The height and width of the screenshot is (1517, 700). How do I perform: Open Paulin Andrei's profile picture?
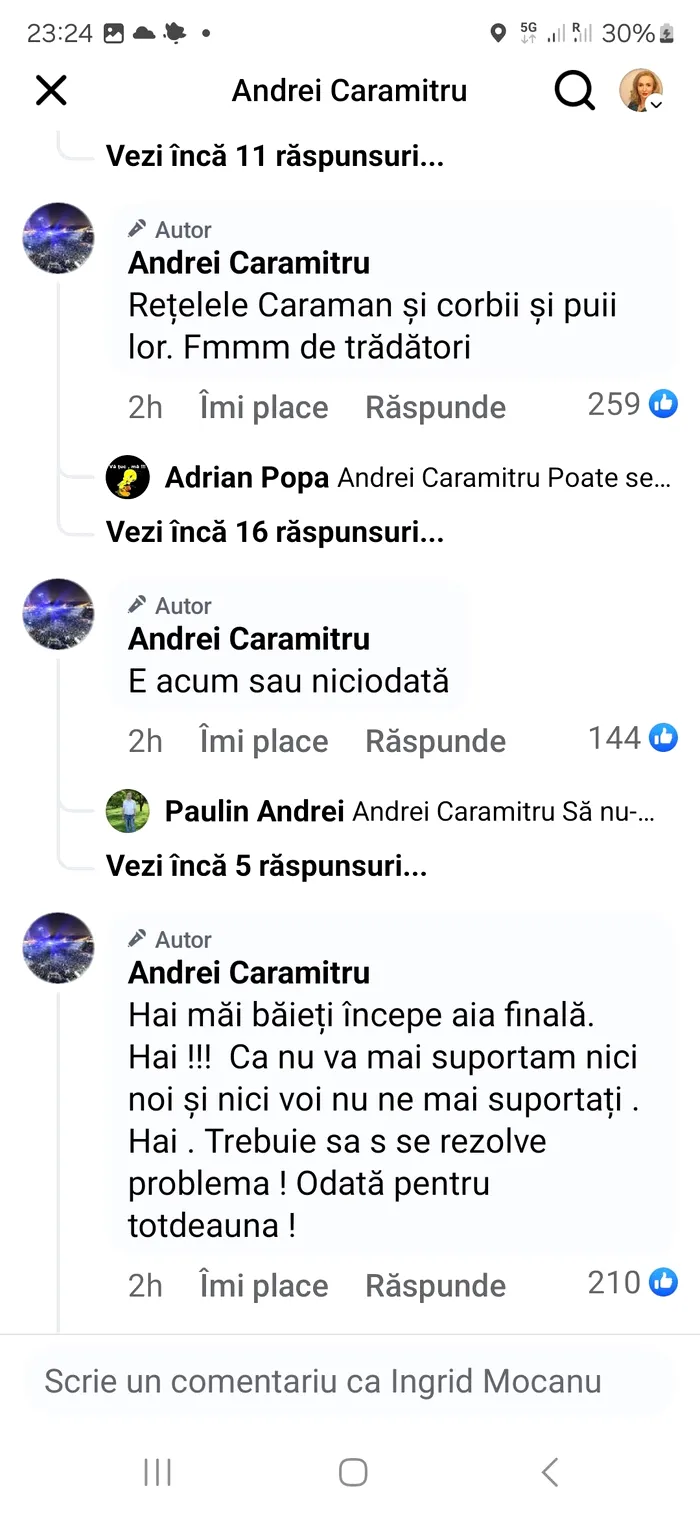(128, 811)
